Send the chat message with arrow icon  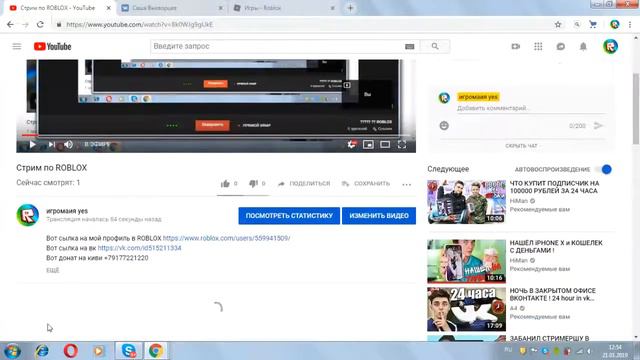coord(598,126)
